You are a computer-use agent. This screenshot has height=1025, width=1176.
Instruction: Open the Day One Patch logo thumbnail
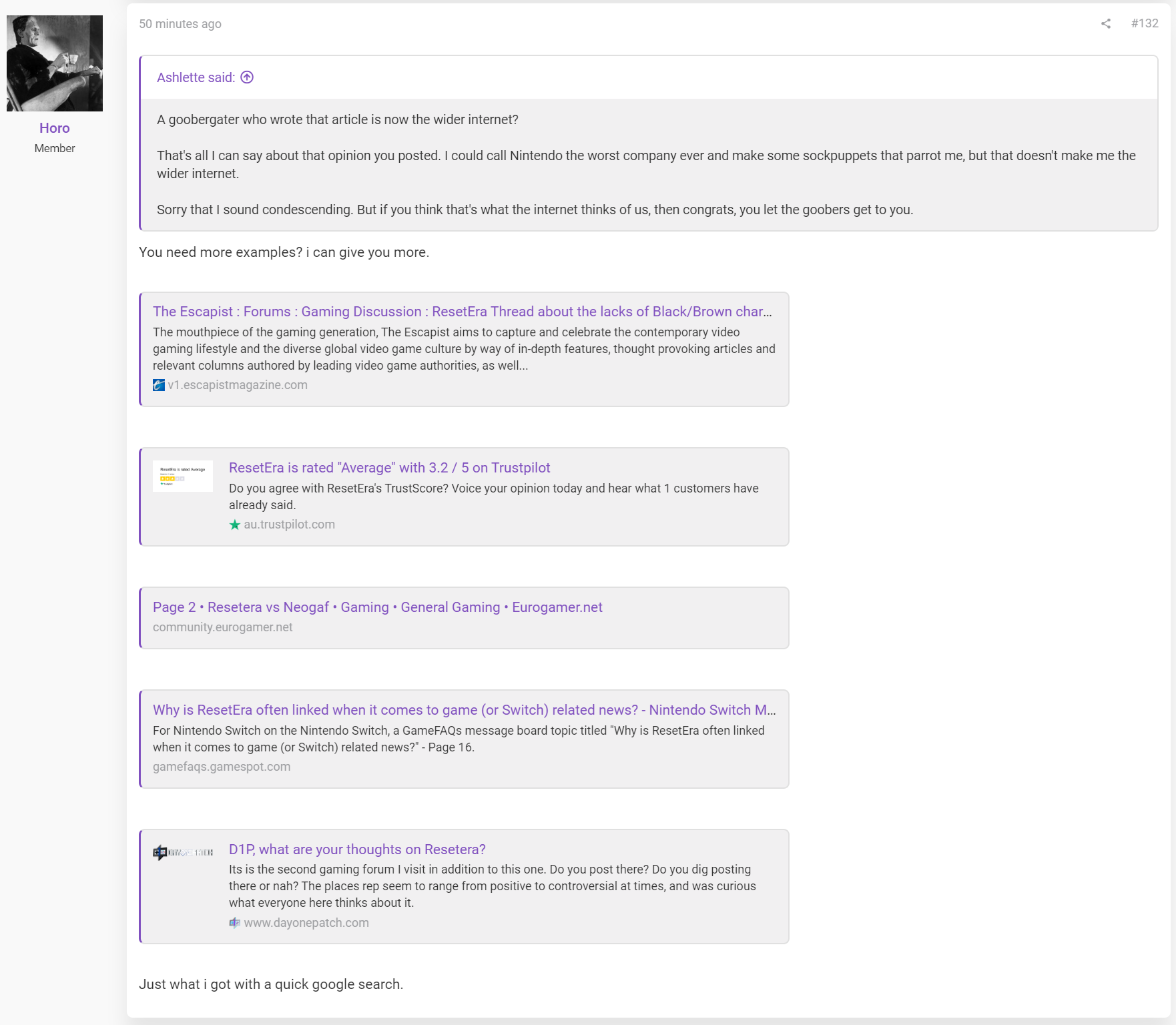[x=183, y=852]
